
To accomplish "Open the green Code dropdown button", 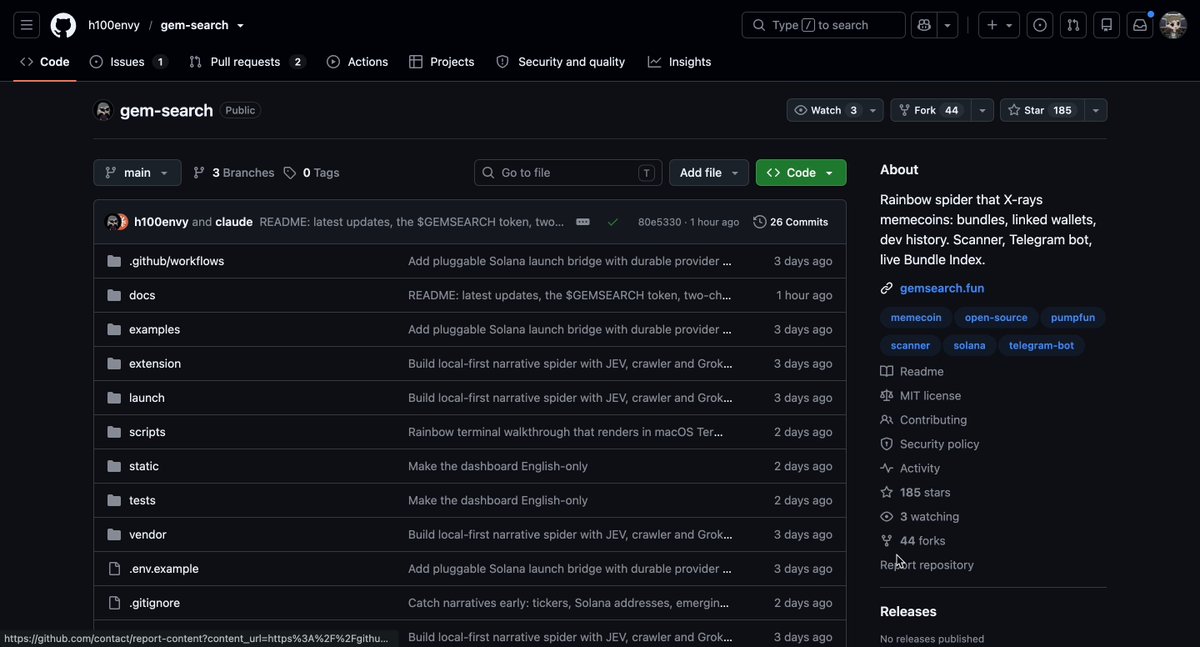I will coord(801,173).
